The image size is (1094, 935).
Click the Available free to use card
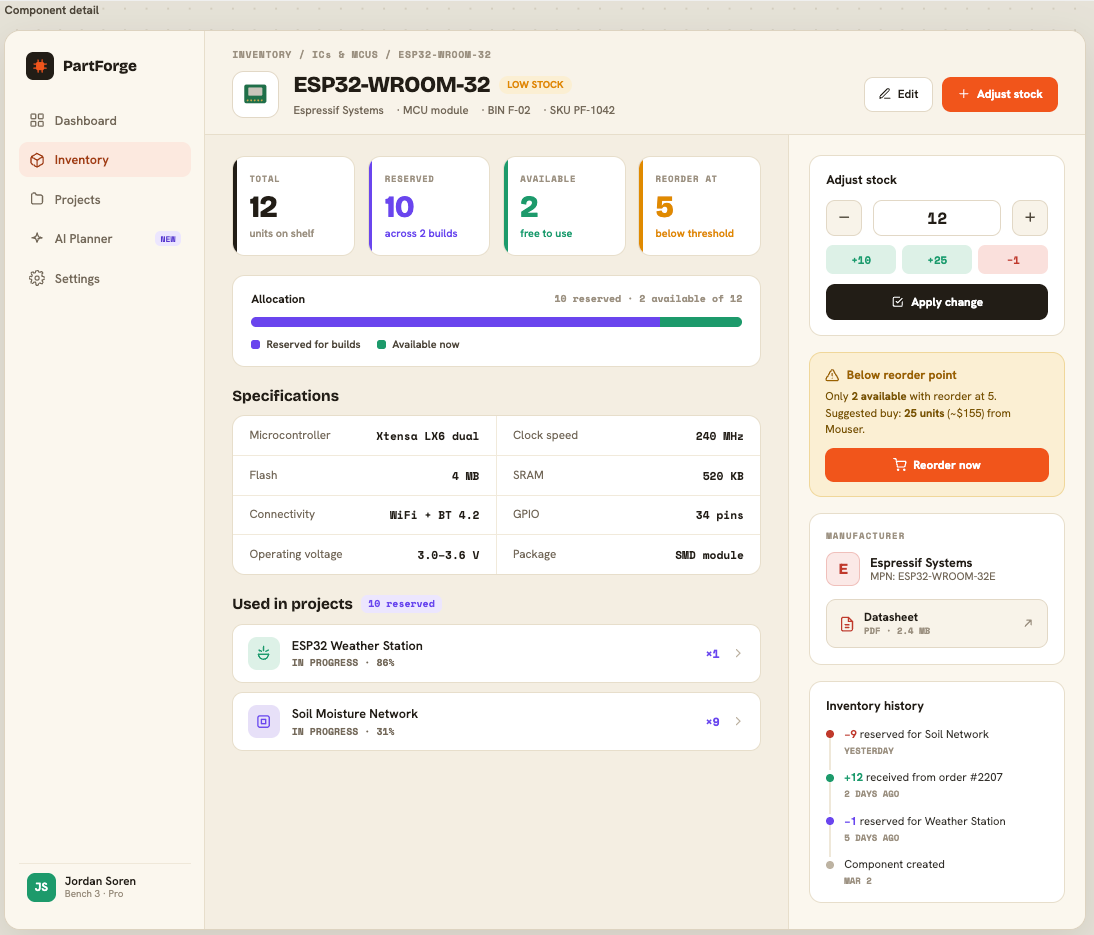564,206
